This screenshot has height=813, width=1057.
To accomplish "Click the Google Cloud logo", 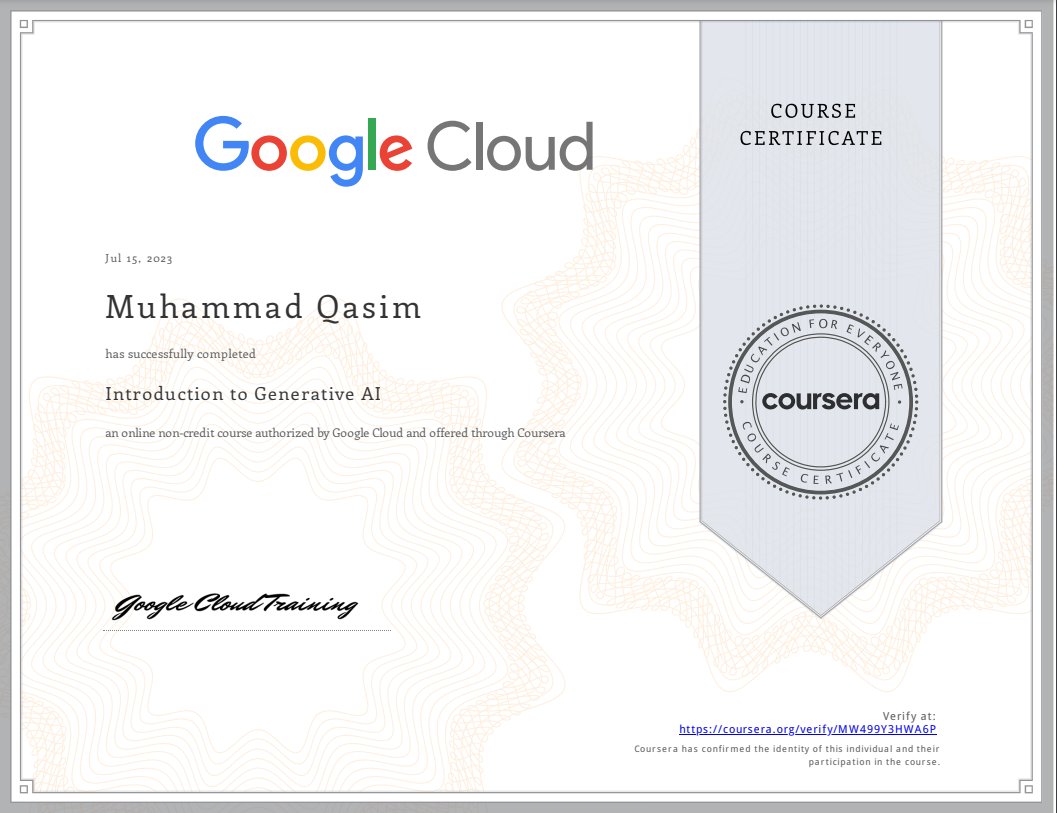I will 395,145.
